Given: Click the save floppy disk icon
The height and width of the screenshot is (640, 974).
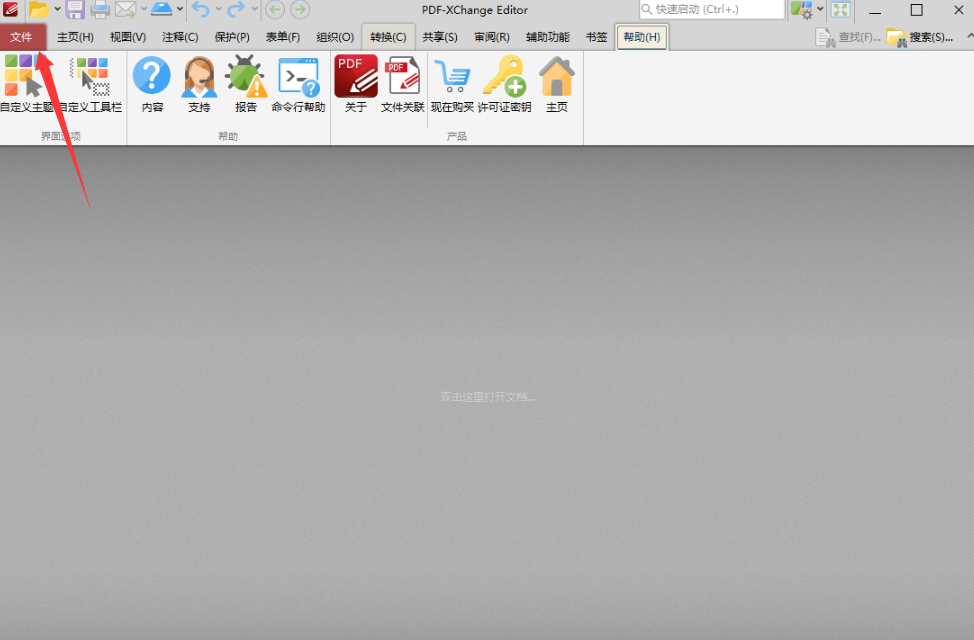Looking at the screenshot, I should coord(75,9).
